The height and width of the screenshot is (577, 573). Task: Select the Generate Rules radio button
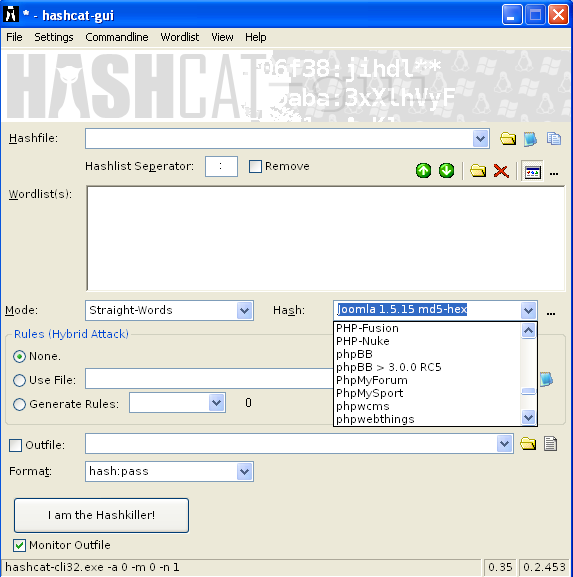[x=19, y=404]
